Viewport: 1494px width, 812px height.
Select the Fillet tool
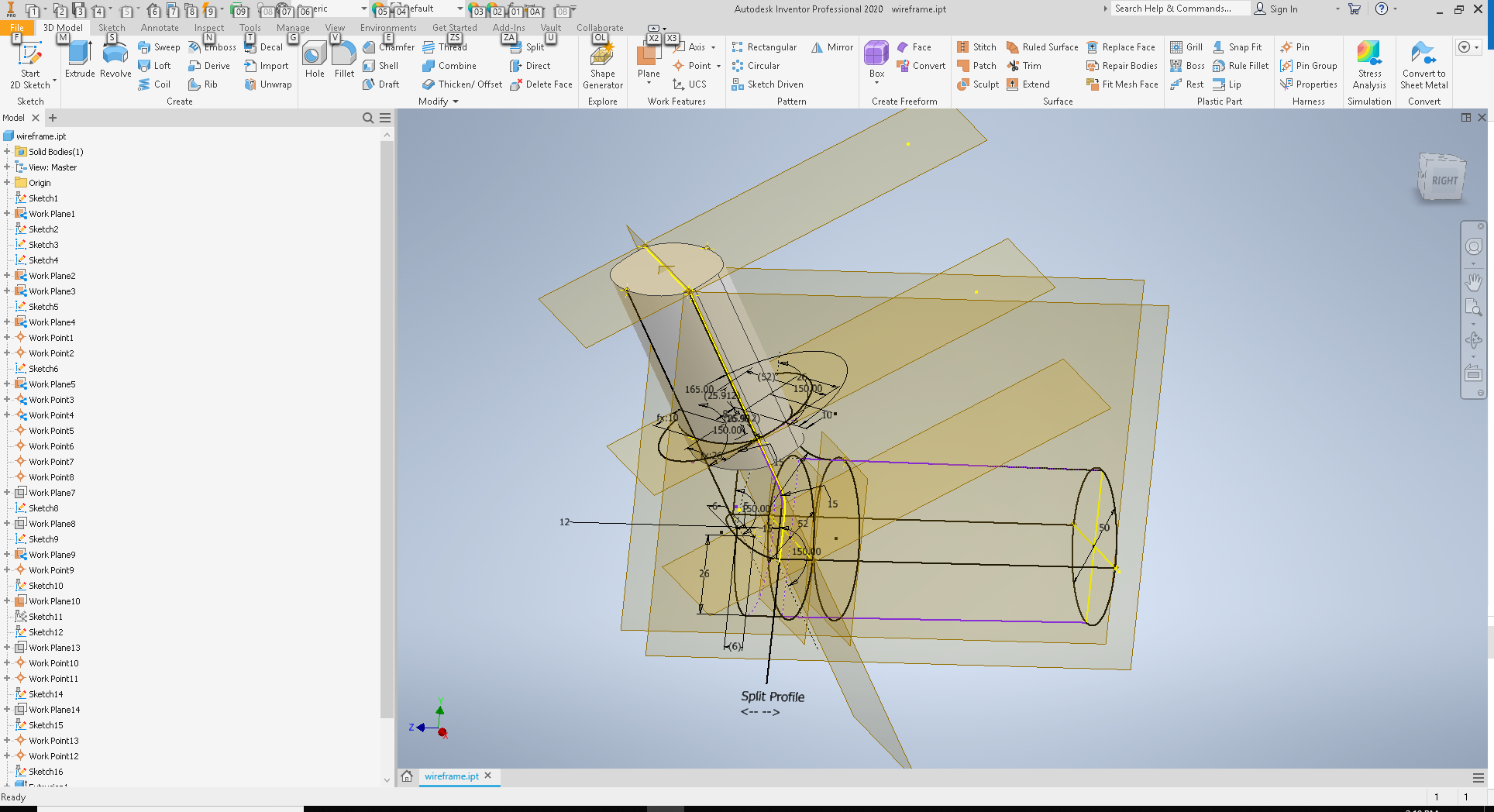(343, 58)
